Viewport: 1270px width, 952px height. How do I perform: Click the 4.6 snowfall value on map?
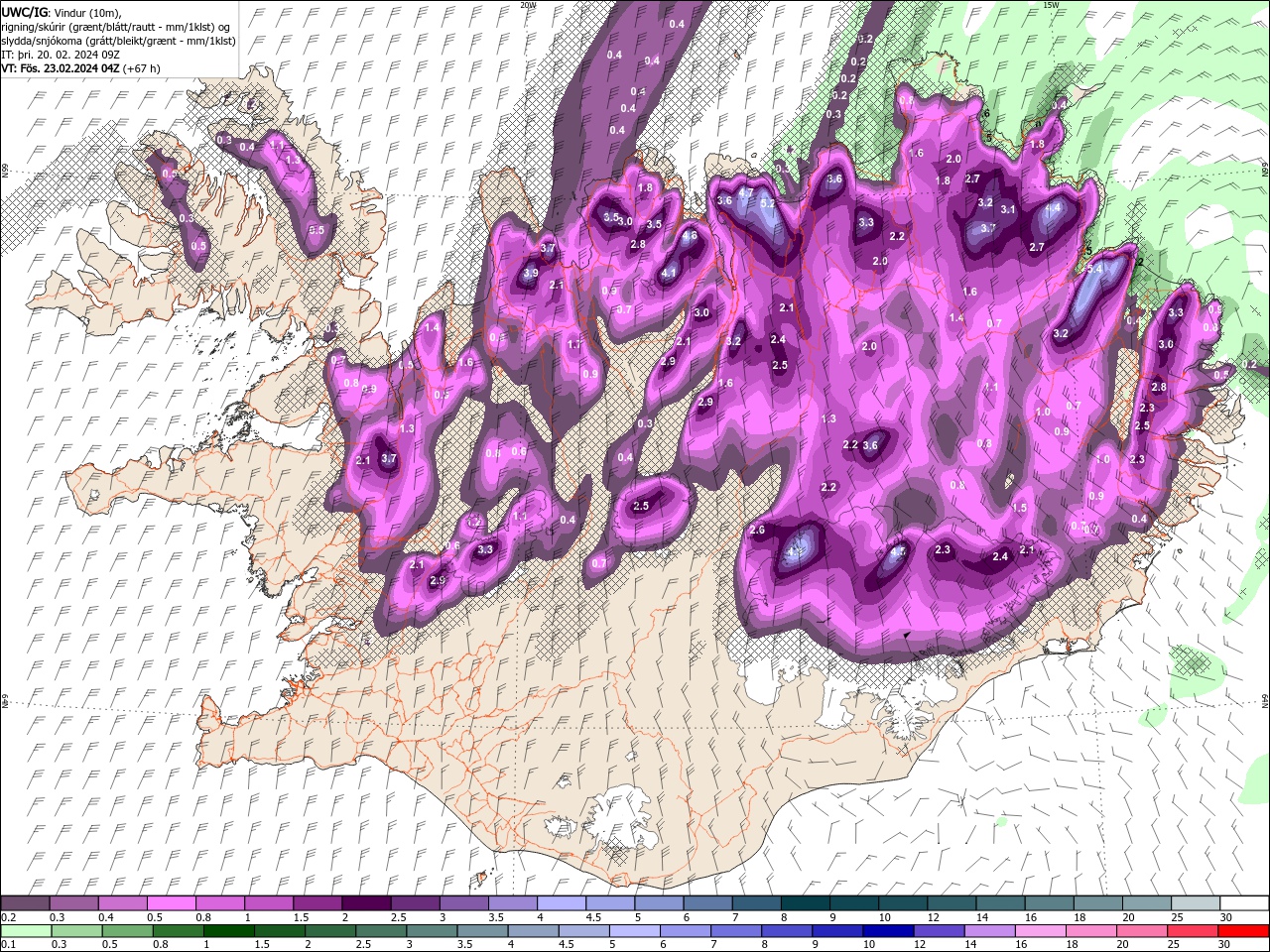click(690, 237)
